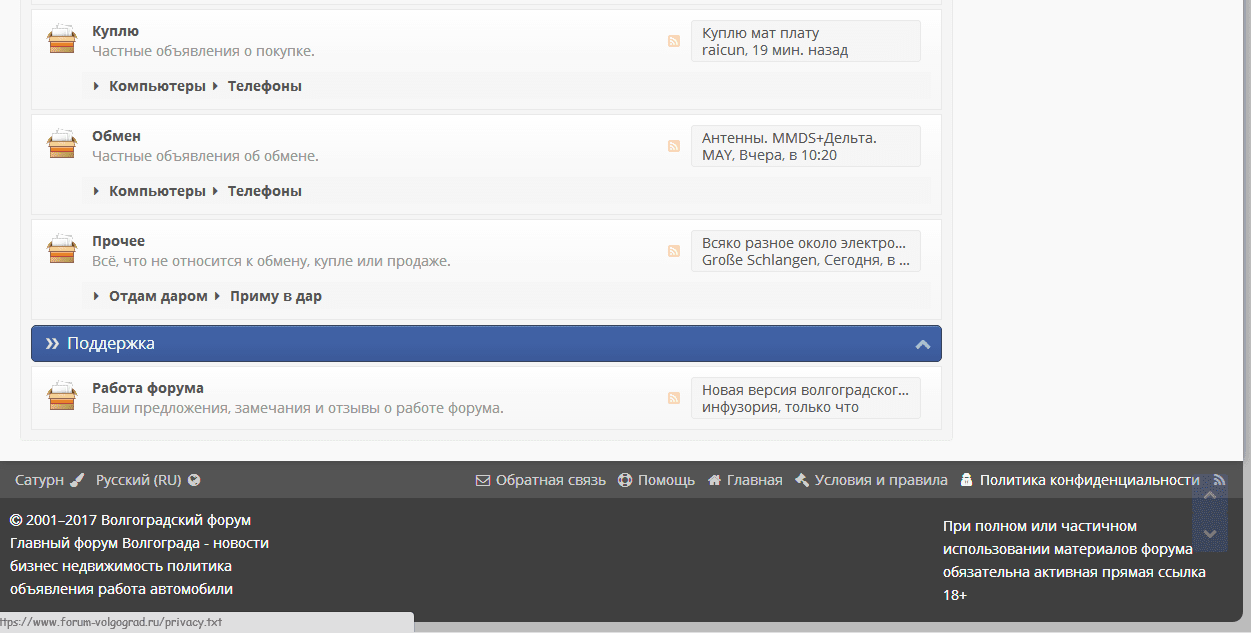Open Приму в дар subforum
The image size is (1251, 633).
pos(276,296)
